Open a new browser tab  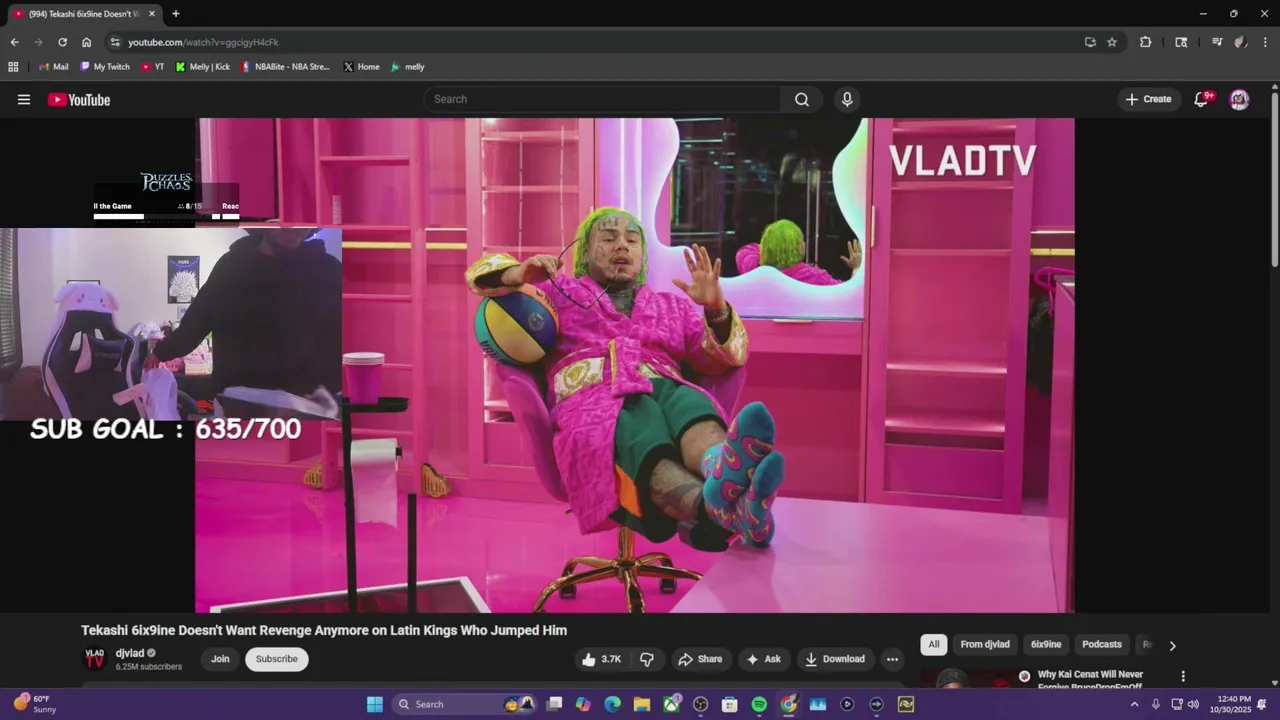[x=176, y=14]
